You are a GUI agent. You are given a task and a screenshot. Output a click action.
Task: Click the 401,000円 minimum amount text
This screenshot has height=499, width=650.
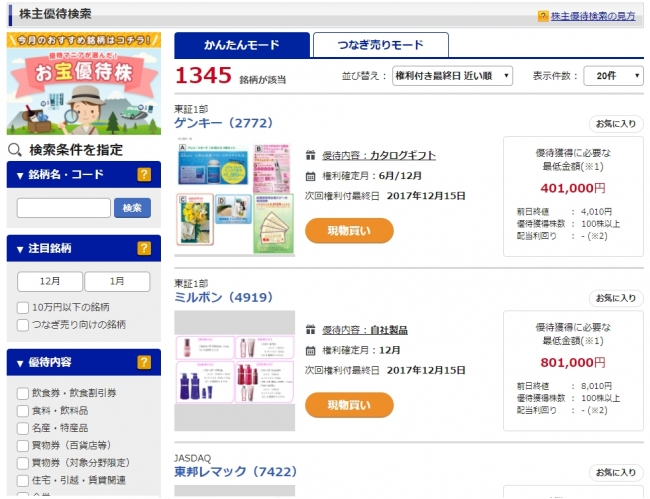pyautogui.click(x=573, y=188)
